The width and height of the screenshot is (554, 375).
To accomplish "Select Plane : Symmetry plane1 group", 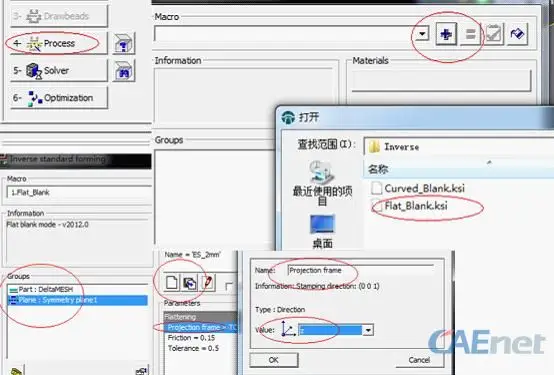I will (77, 300).
